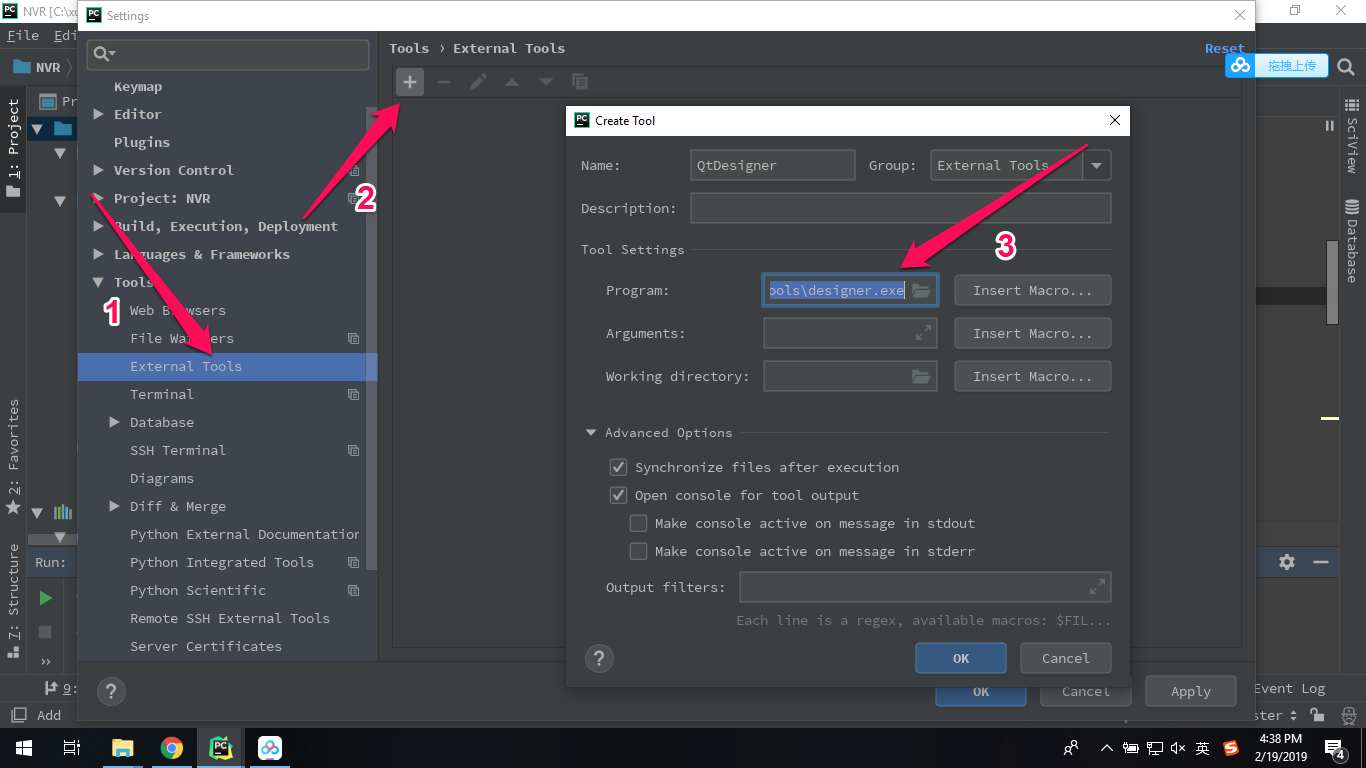This screenshot has width=1366, height=768.
Task: Click Insert Macro for Working directory
Action: pyautogui.click(x=1033, y=377)
